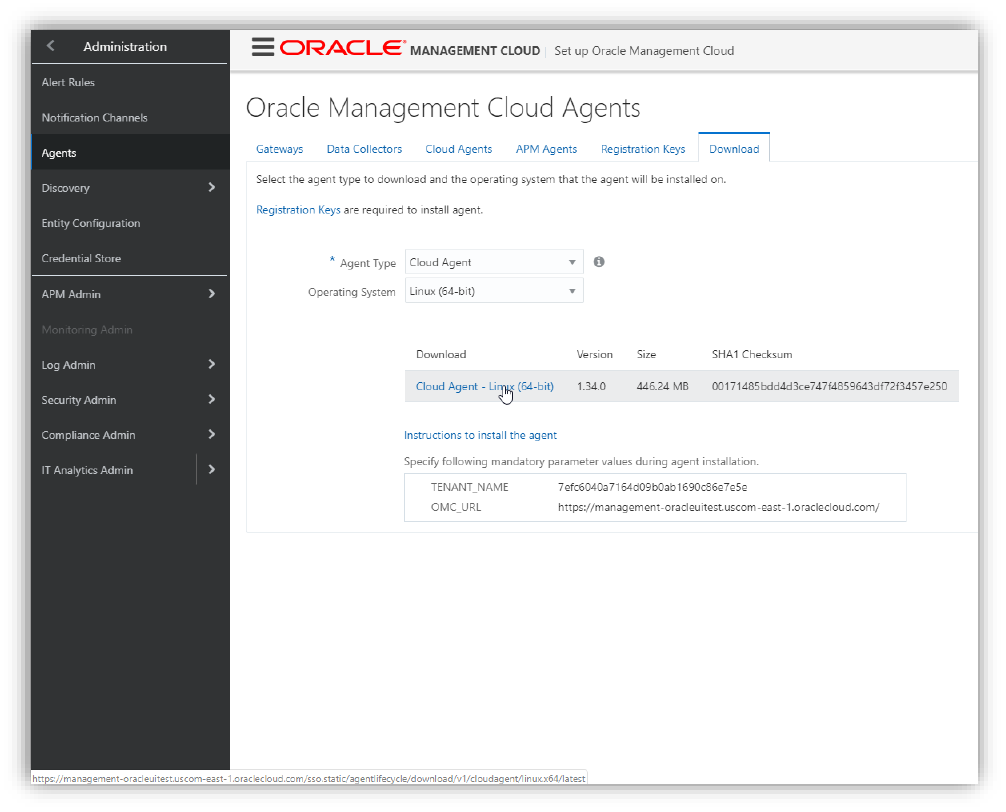Viewport: 1006px width, 812px height.
Task: Expand the Discovery submenu arrow
Action: tap(212, 187)
